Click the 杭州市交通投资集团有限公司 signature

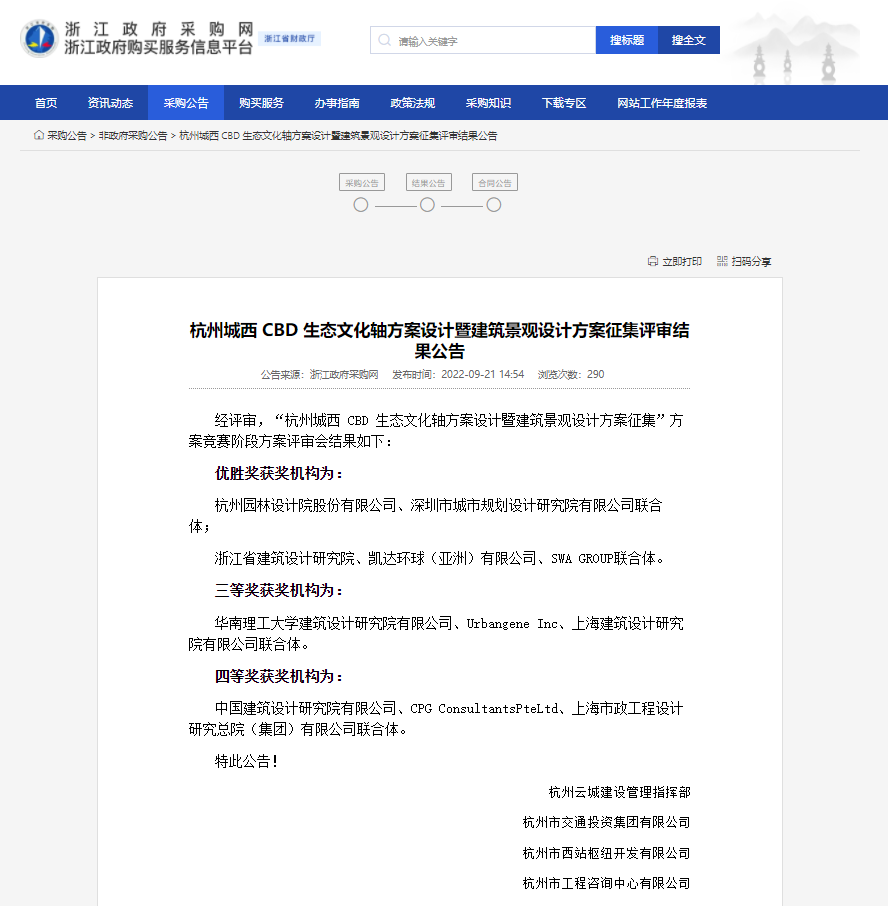click(x=607, y=822)
